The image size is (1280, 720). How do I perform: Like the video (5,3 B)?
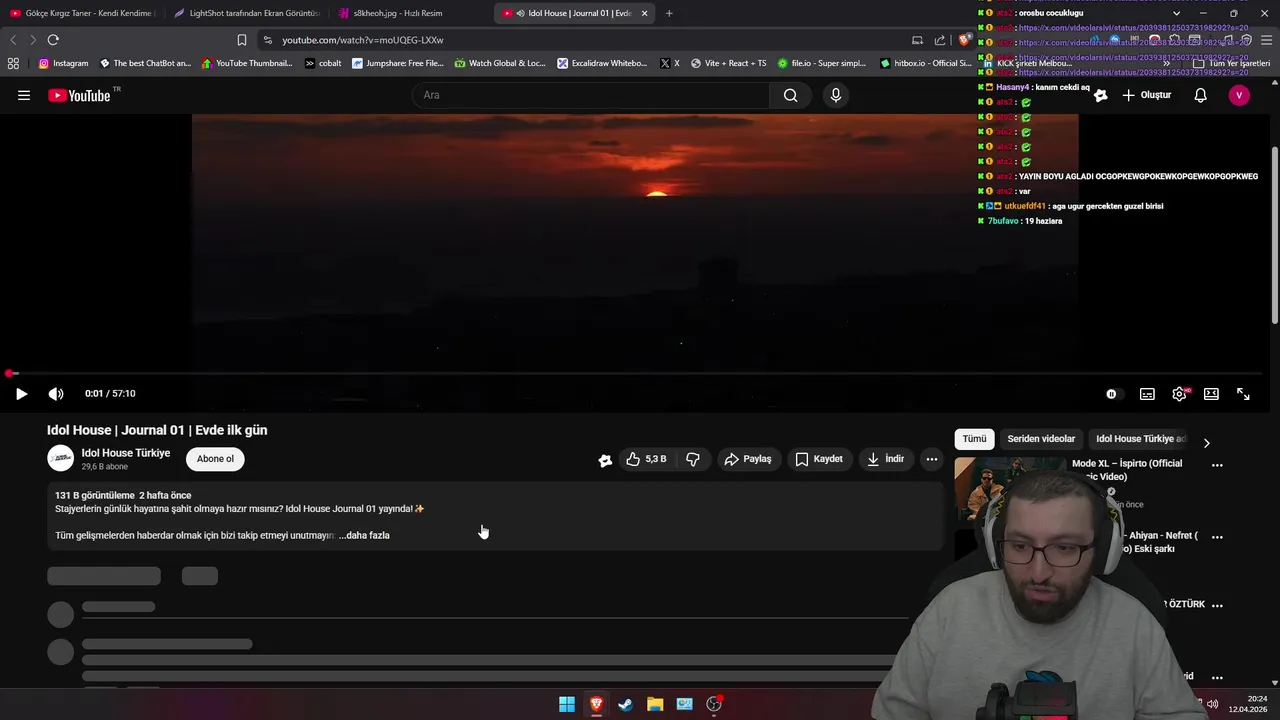646,459
